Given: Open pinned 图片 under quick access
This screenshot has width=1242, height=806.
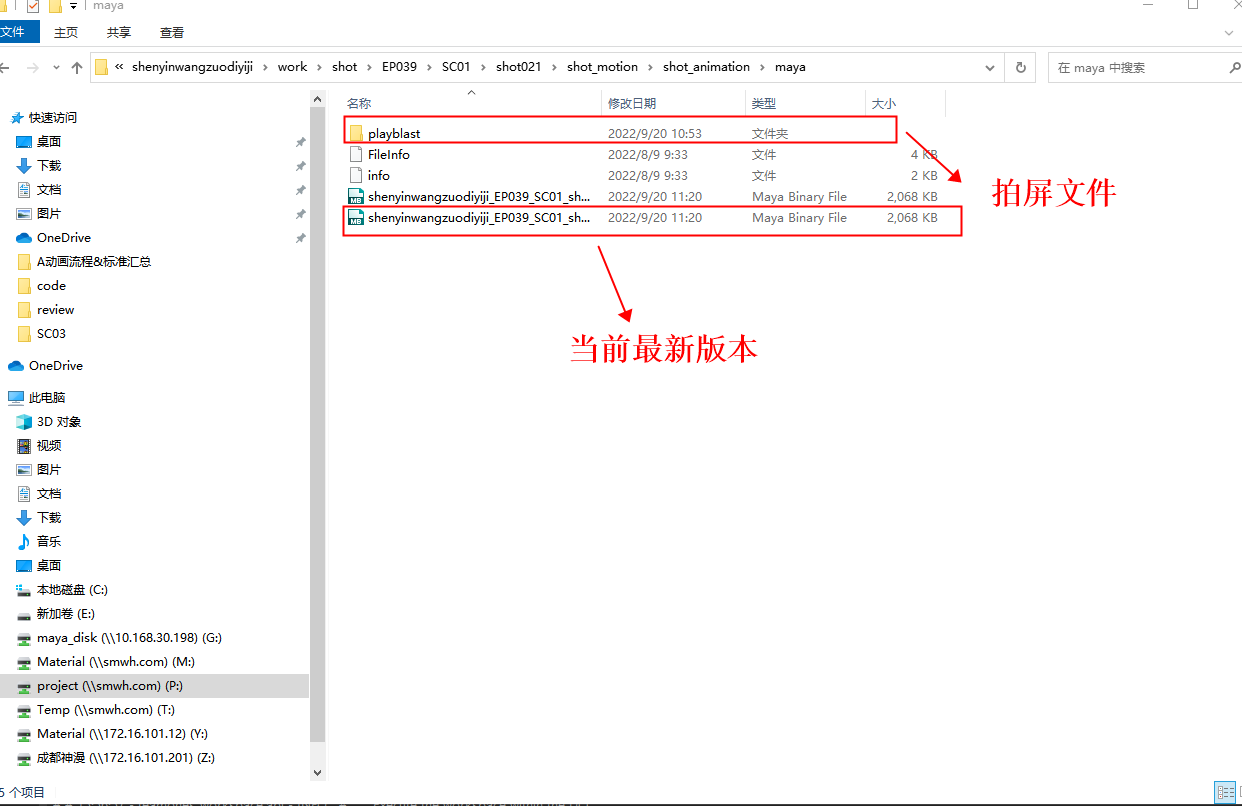Looking at the screenshot, I should point(49,213).
